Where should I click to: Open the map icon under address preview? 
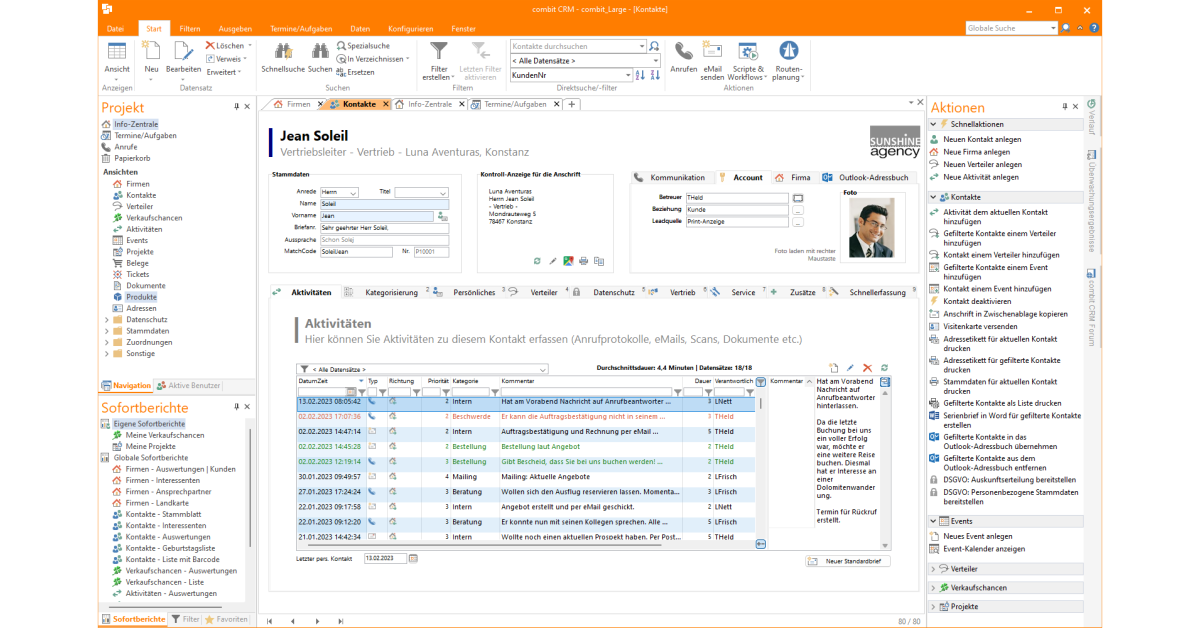tap(568, 261)
